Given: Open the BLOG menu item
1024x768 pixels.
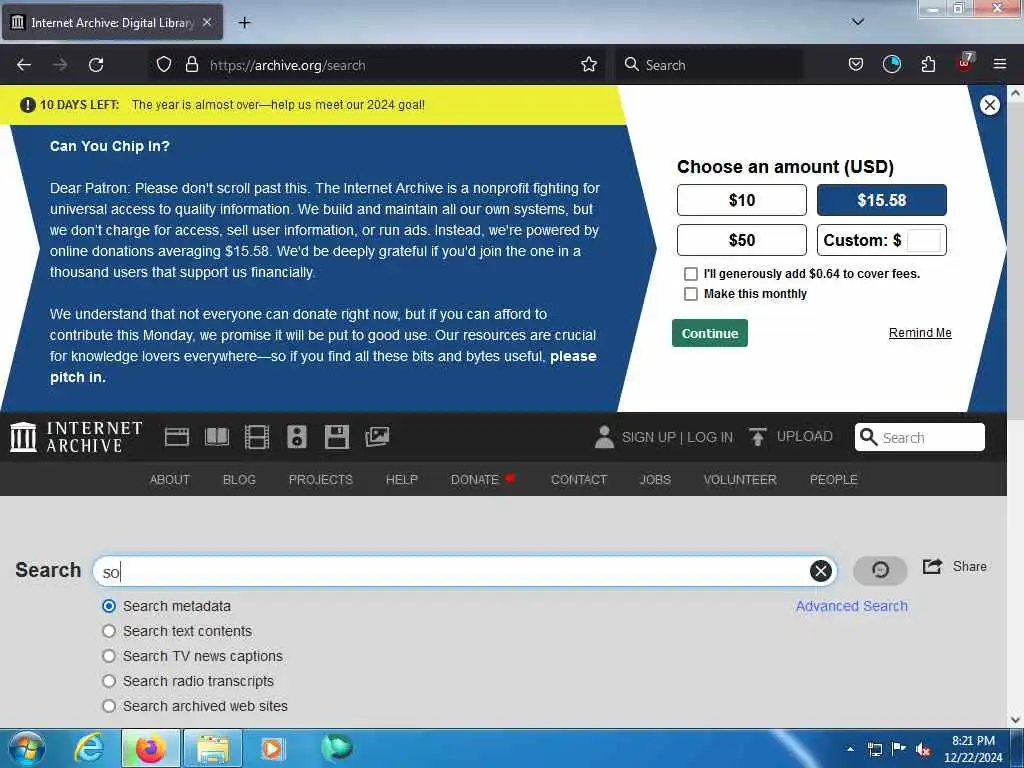Looking at the screenshot, I should 239,479.
